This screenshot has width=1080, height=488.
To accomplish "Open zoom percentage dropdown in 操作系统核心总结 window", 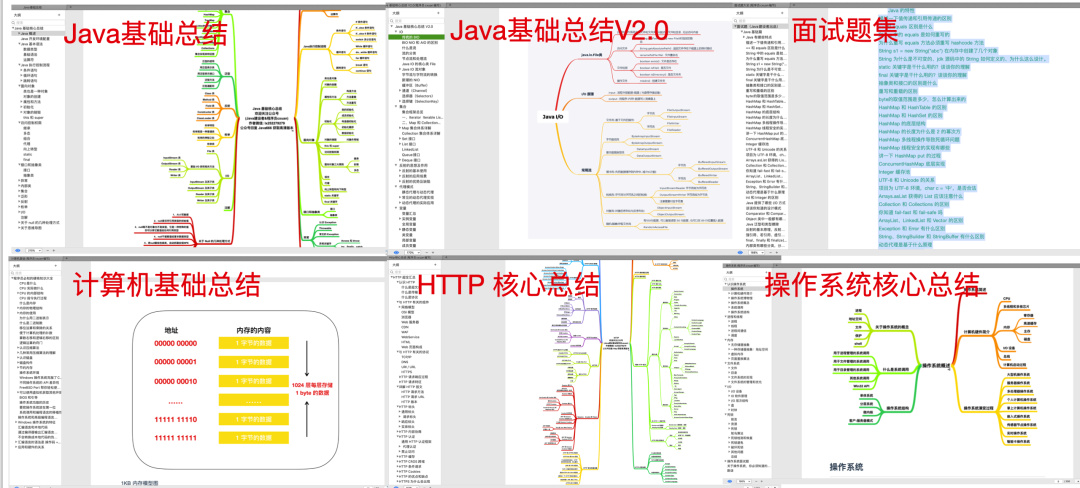I will pos(745,481).
